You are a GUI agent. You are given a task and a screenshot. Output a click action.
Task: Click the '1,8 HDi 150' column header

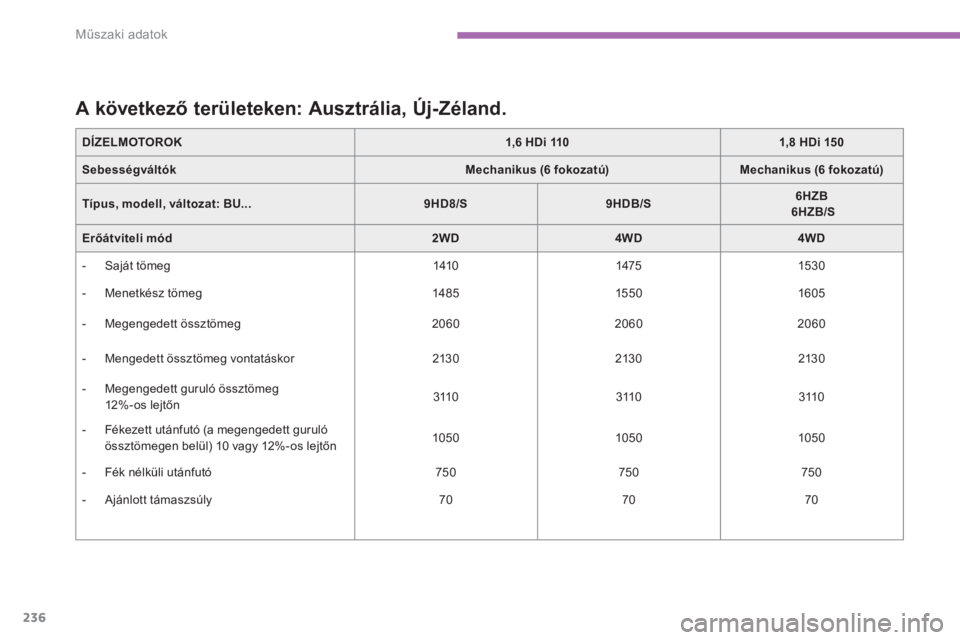811,142
